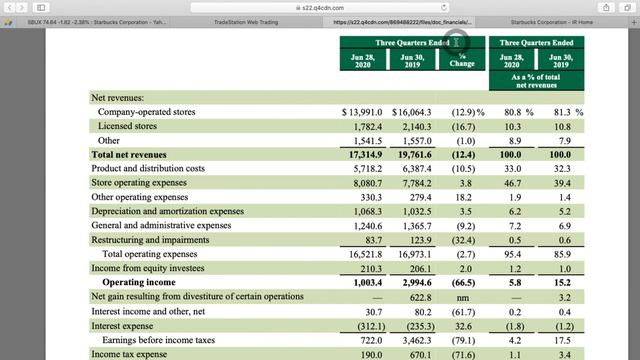Select 'Licensed stores' row label
Image resolution: width=640 pixels, height=360 pixels.
127,126
